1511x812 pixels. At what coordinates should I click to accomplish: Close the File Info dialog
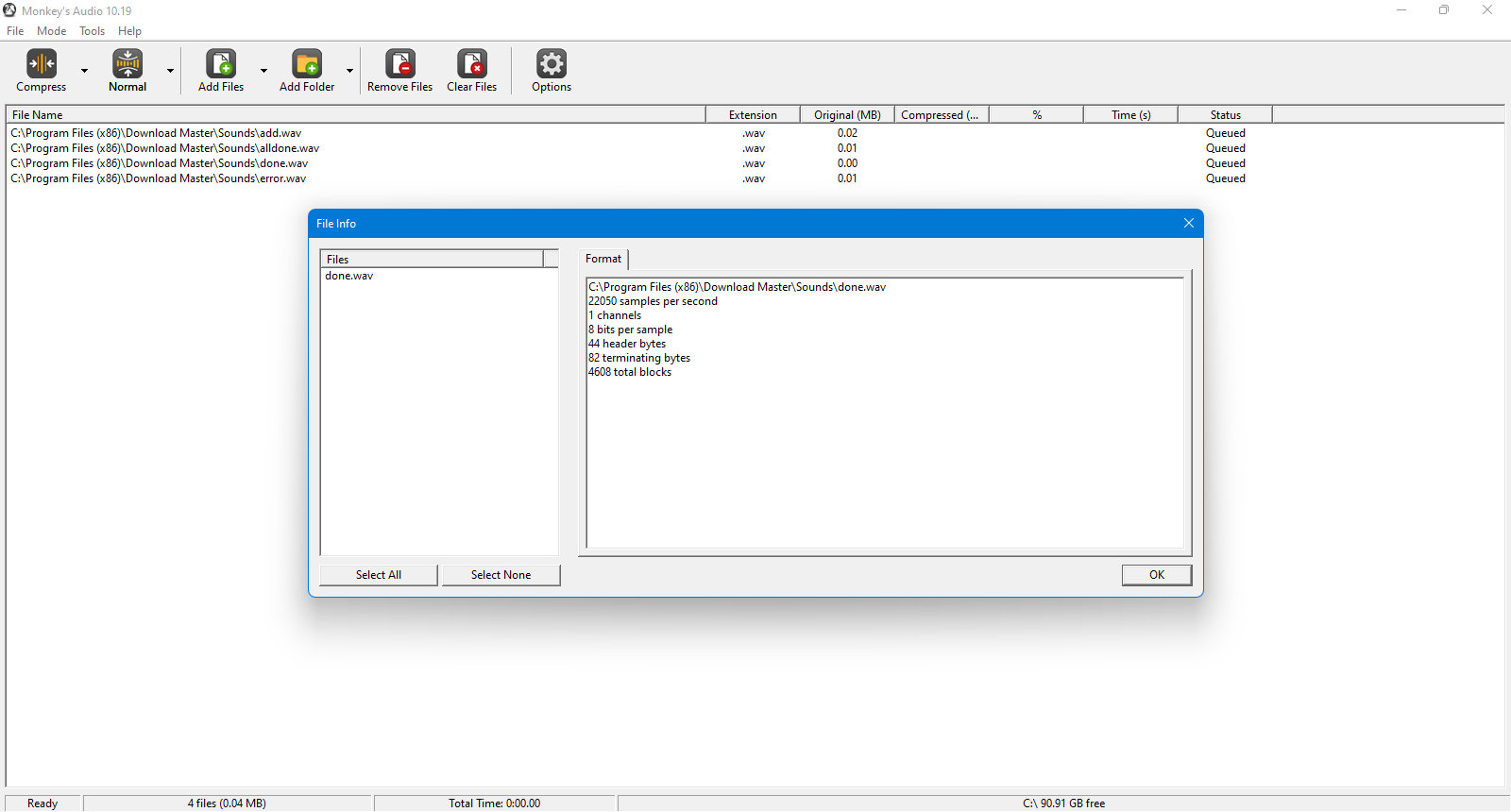1189,223
